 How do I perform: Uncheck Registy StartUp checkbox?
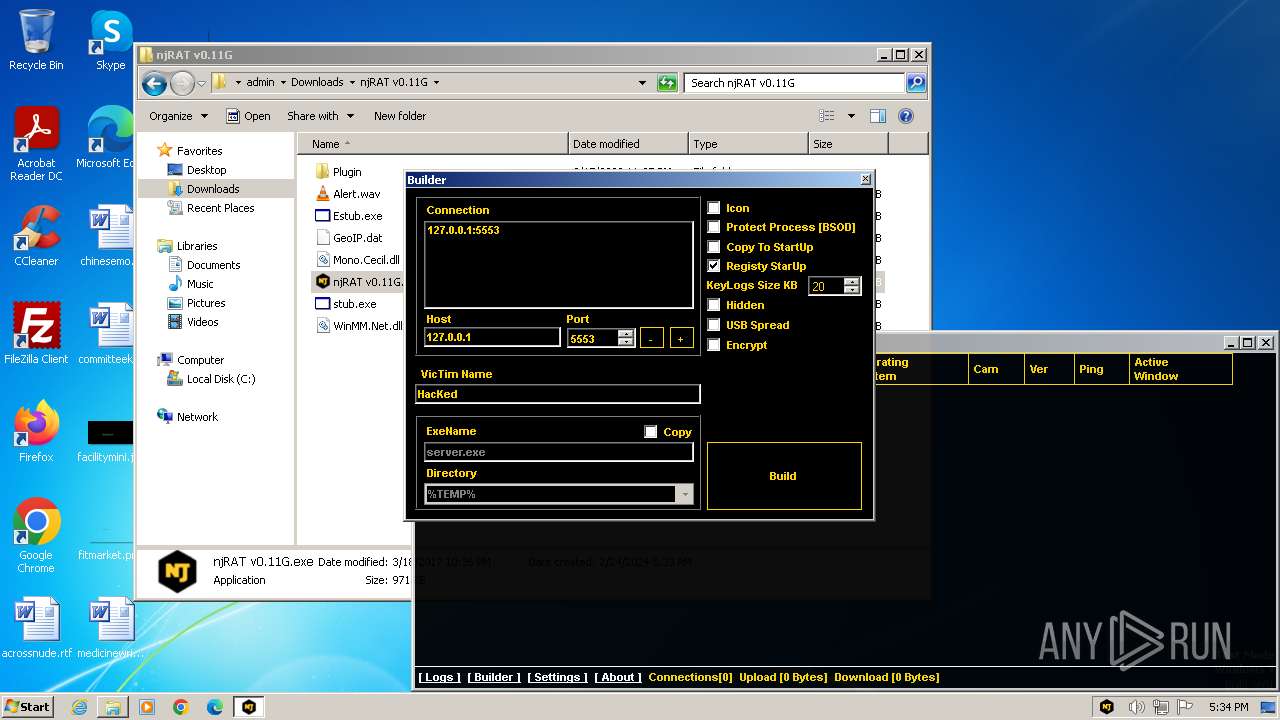(714, 266)
